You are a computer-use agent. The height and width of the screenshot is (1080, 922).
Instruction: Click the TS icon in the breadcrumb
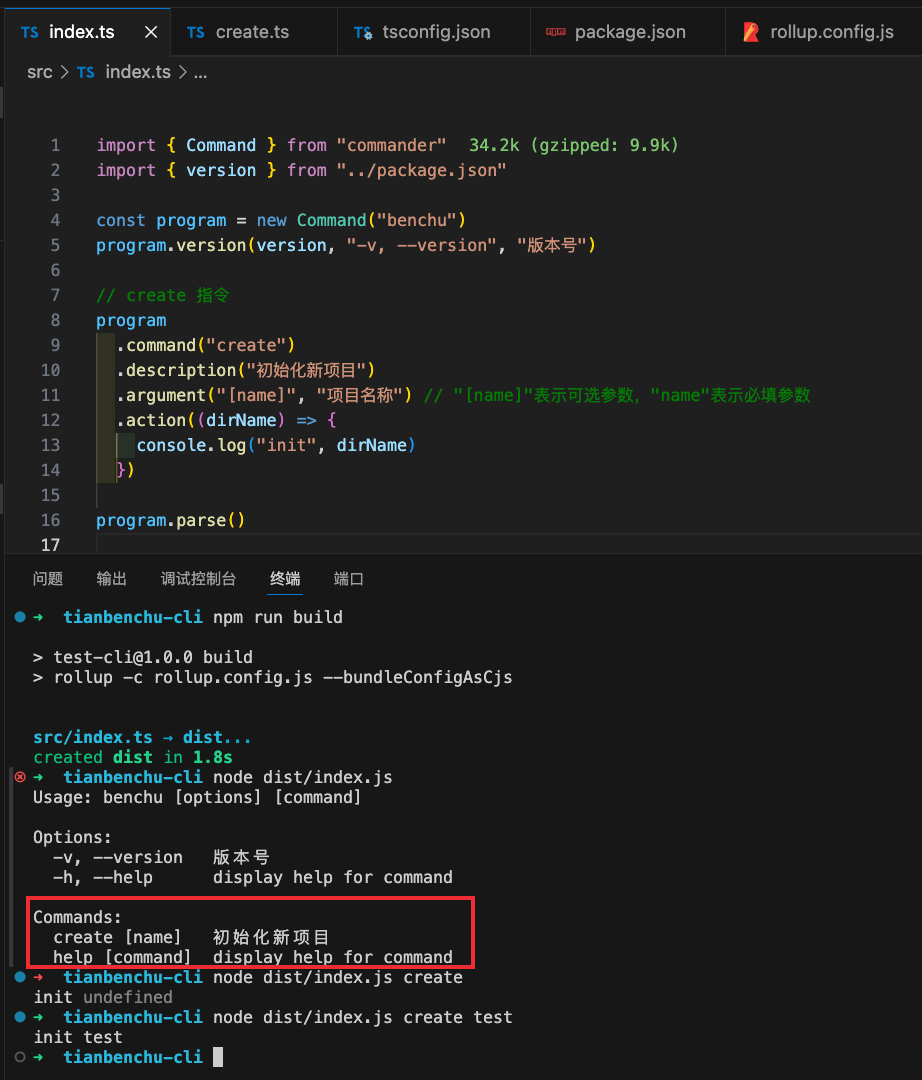click(x=85, y=72)
